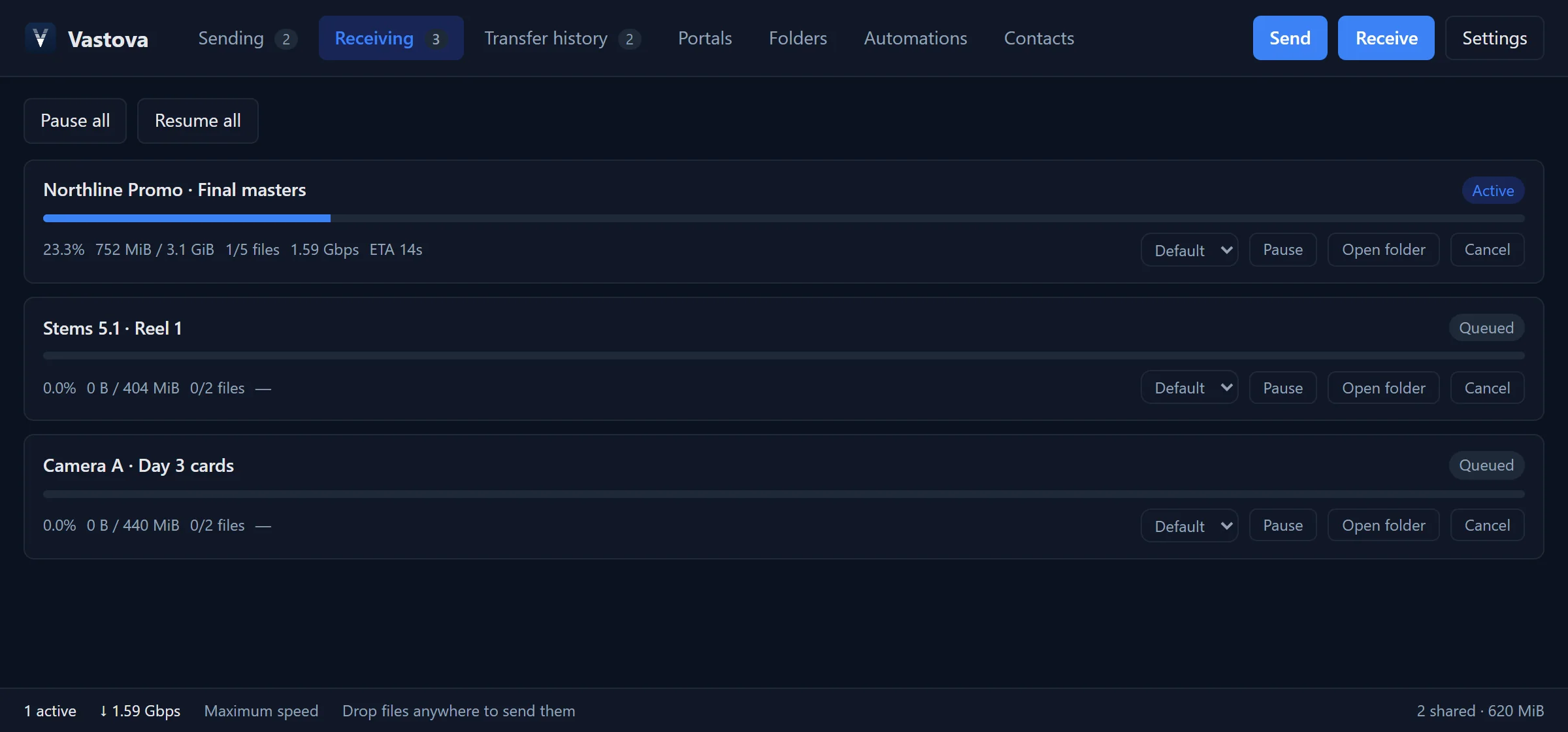1568x732 pixels.
Task: Click '0 B / 404 MiB' size text
Action: (x=133, y=388)
